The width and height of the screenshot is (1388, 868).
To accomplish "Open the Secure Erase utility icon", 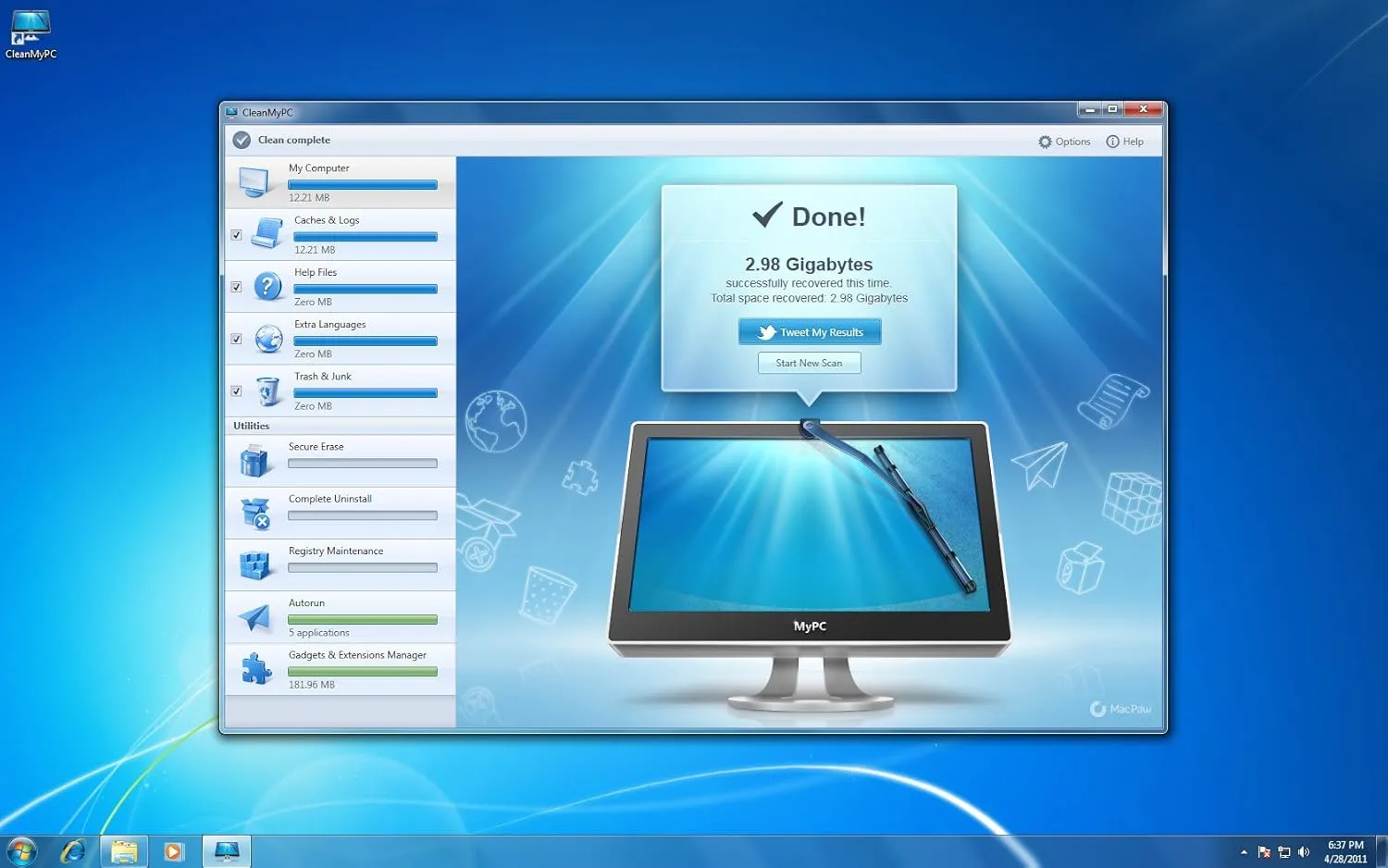I will tap(254, 460).
